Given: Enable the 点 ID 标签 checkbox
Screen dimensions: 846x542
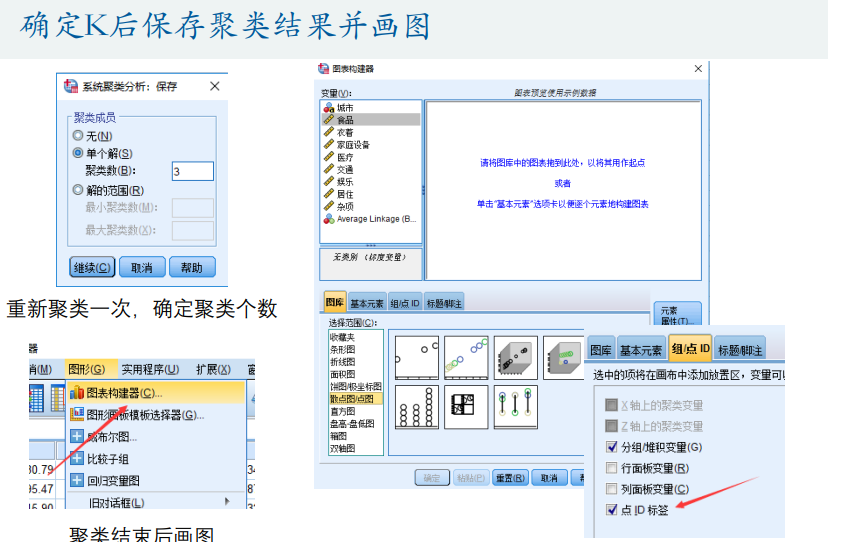Looking at the screenshot, I should (612, 510).
